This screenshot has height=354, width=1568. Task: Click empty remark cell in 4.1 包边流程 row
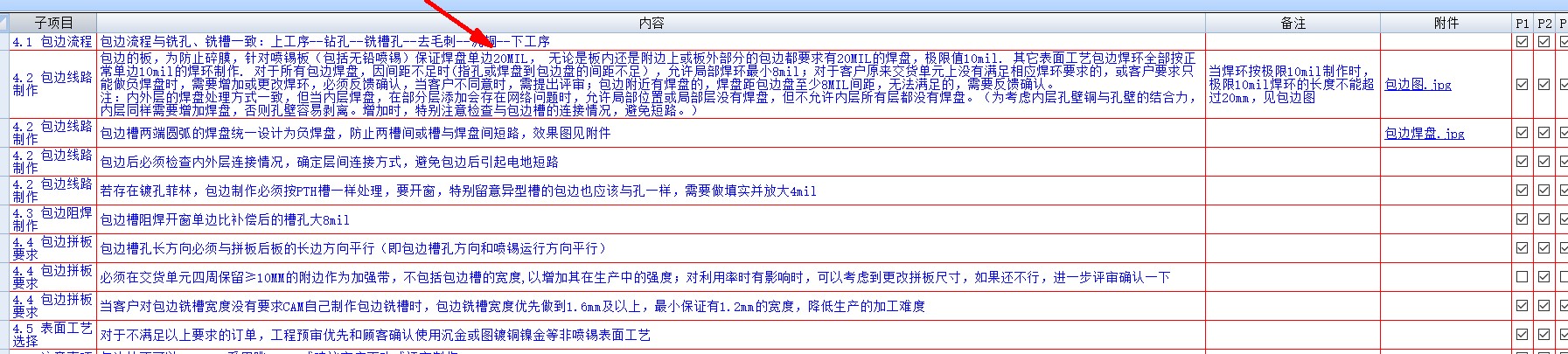pyautogui.click(x=1293, y=41)
